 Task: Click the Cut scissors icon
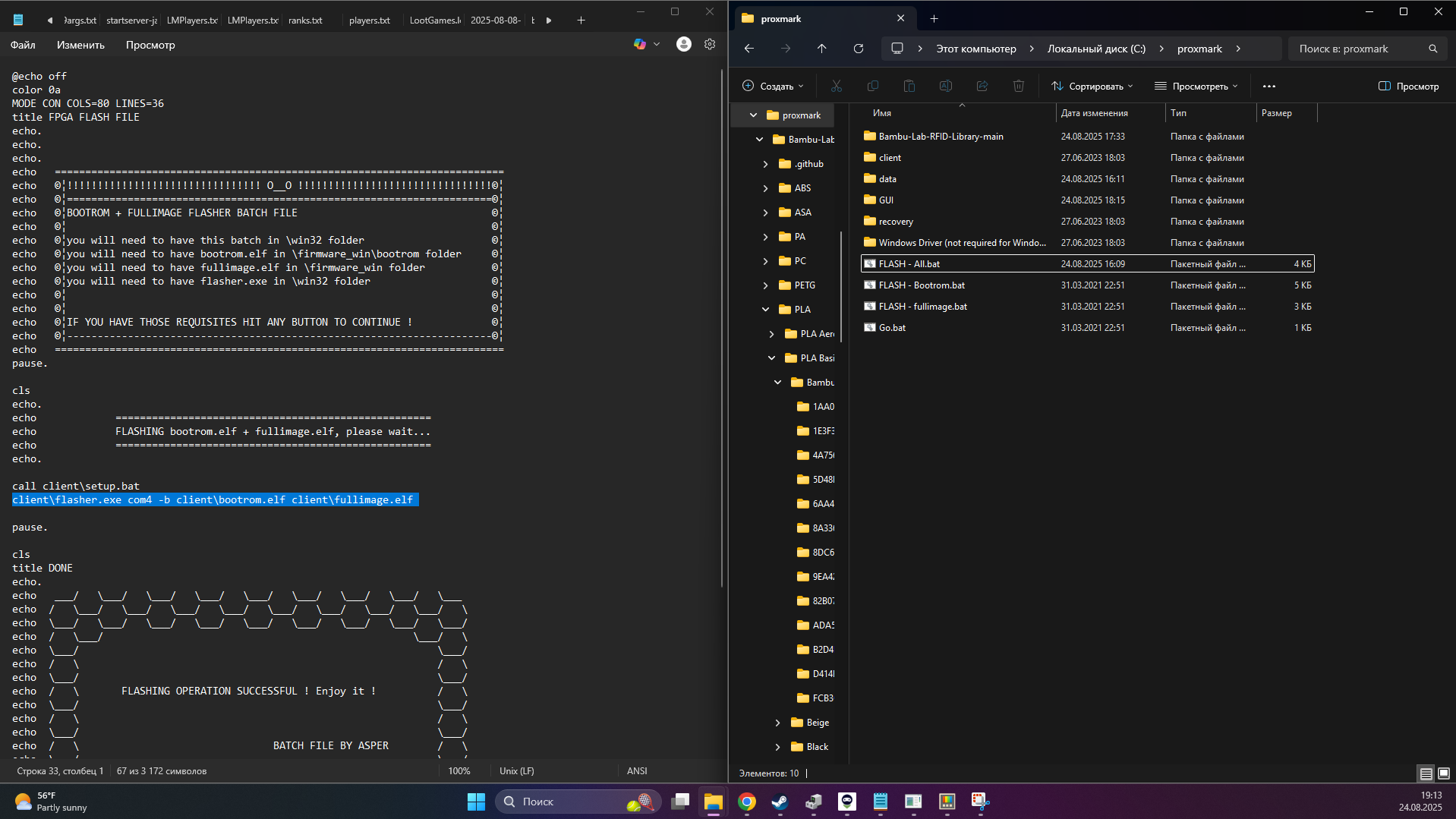pos(836,86)
